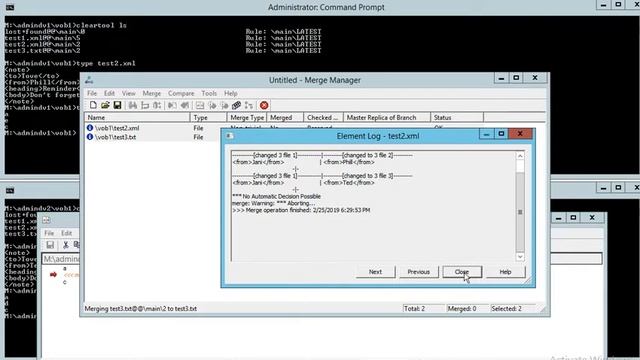
Task: Minimize the Merge Manager window
Action: [501, 78]
